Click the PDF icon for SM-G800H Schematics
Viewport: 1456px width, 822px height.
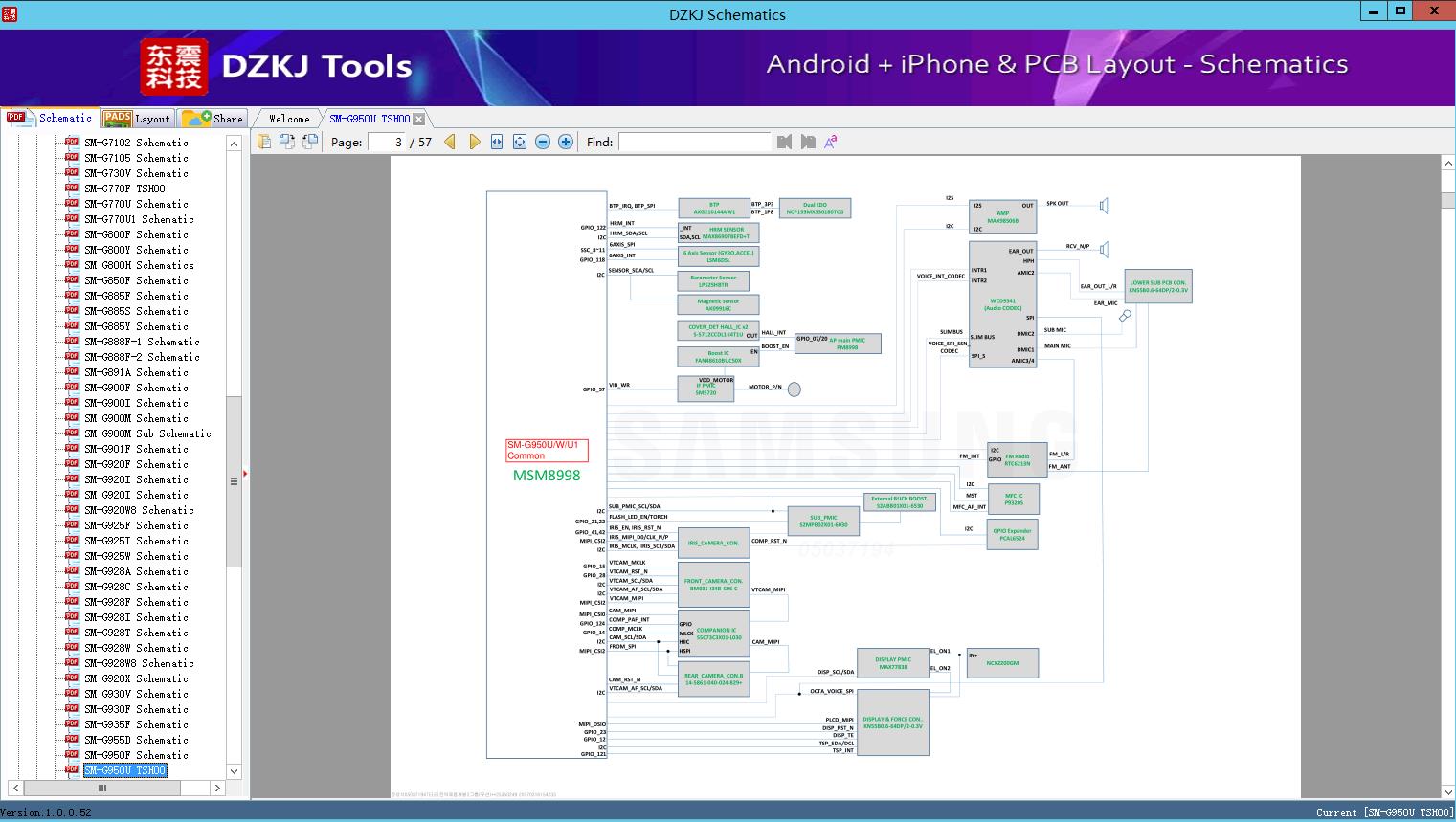click(72, 265)
